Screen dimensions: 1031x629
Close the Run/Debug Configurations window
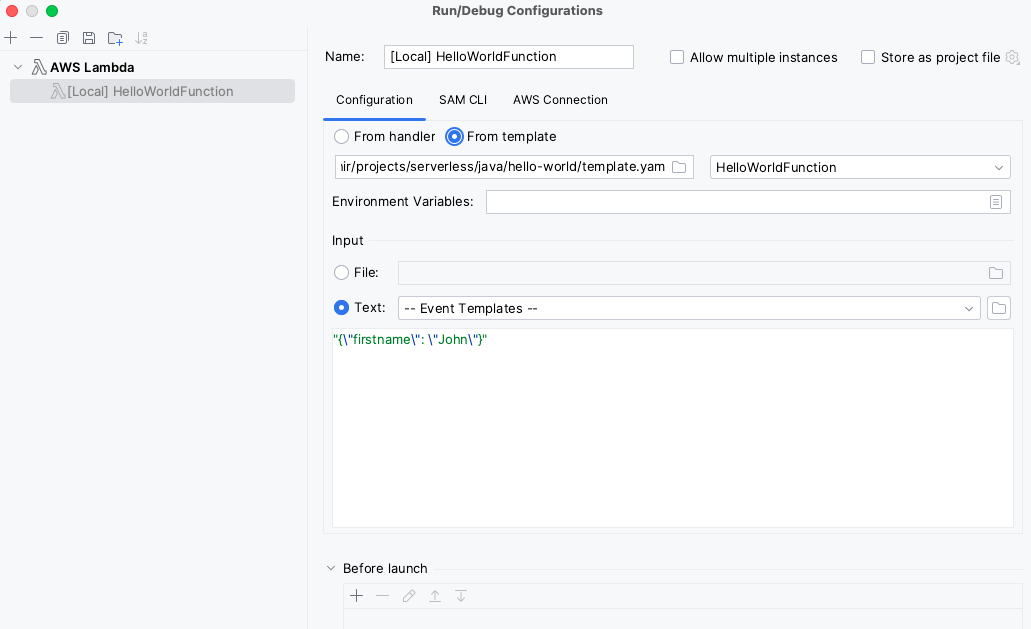12,11
